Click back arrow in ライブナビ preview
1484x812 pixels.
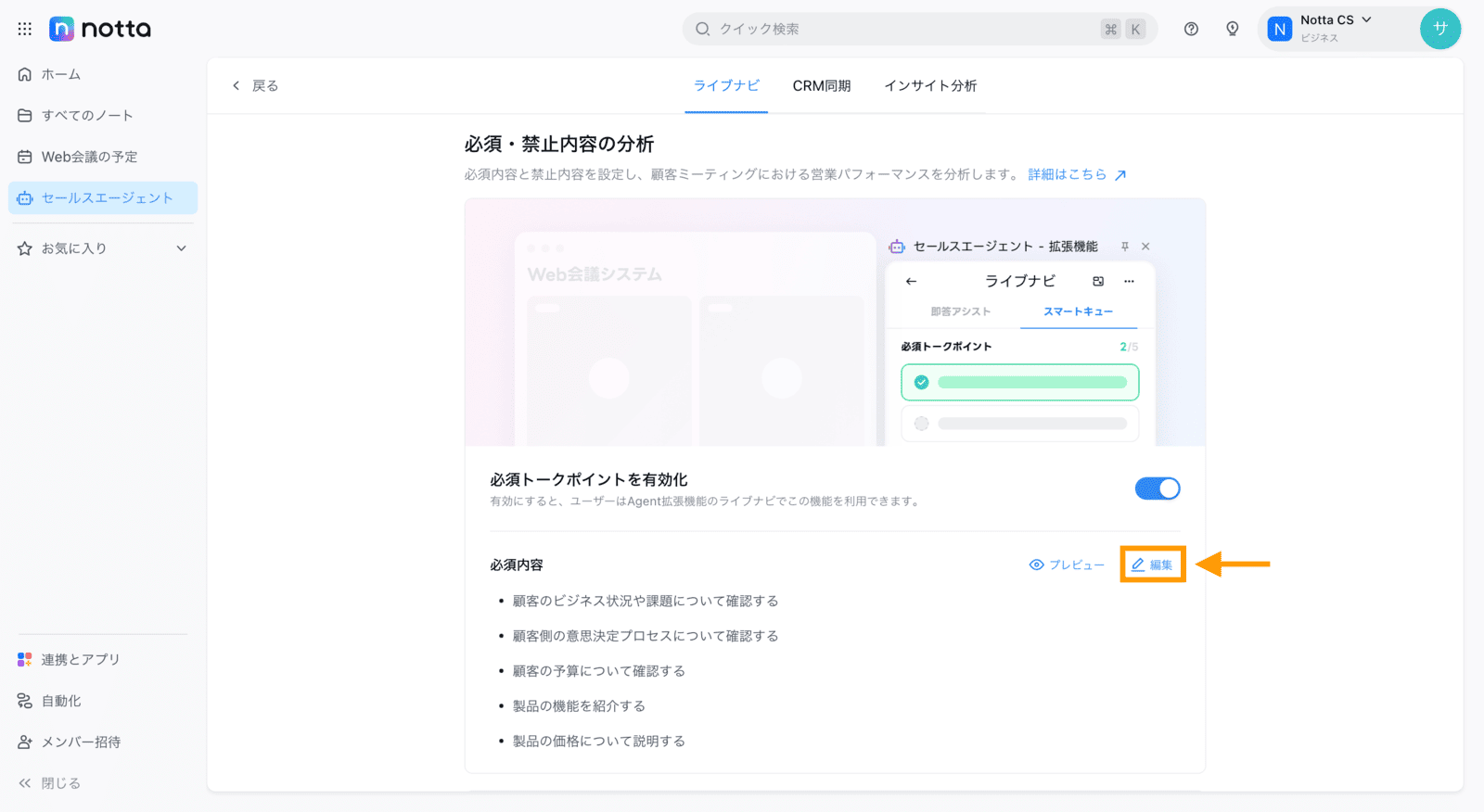click(x=911, y=281)
